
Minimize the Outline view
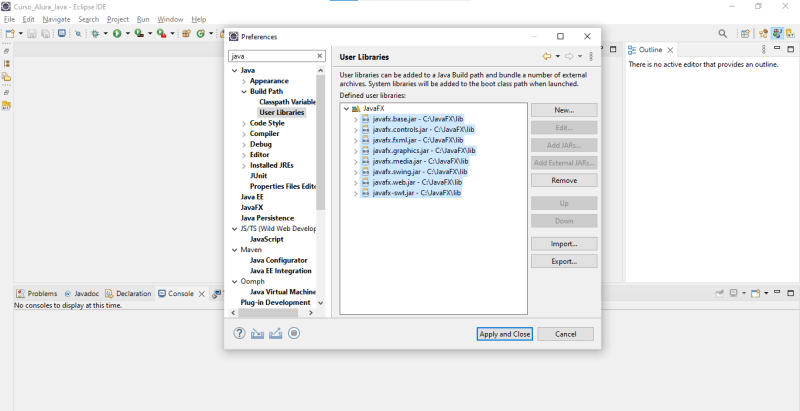(x=777, y=48)
